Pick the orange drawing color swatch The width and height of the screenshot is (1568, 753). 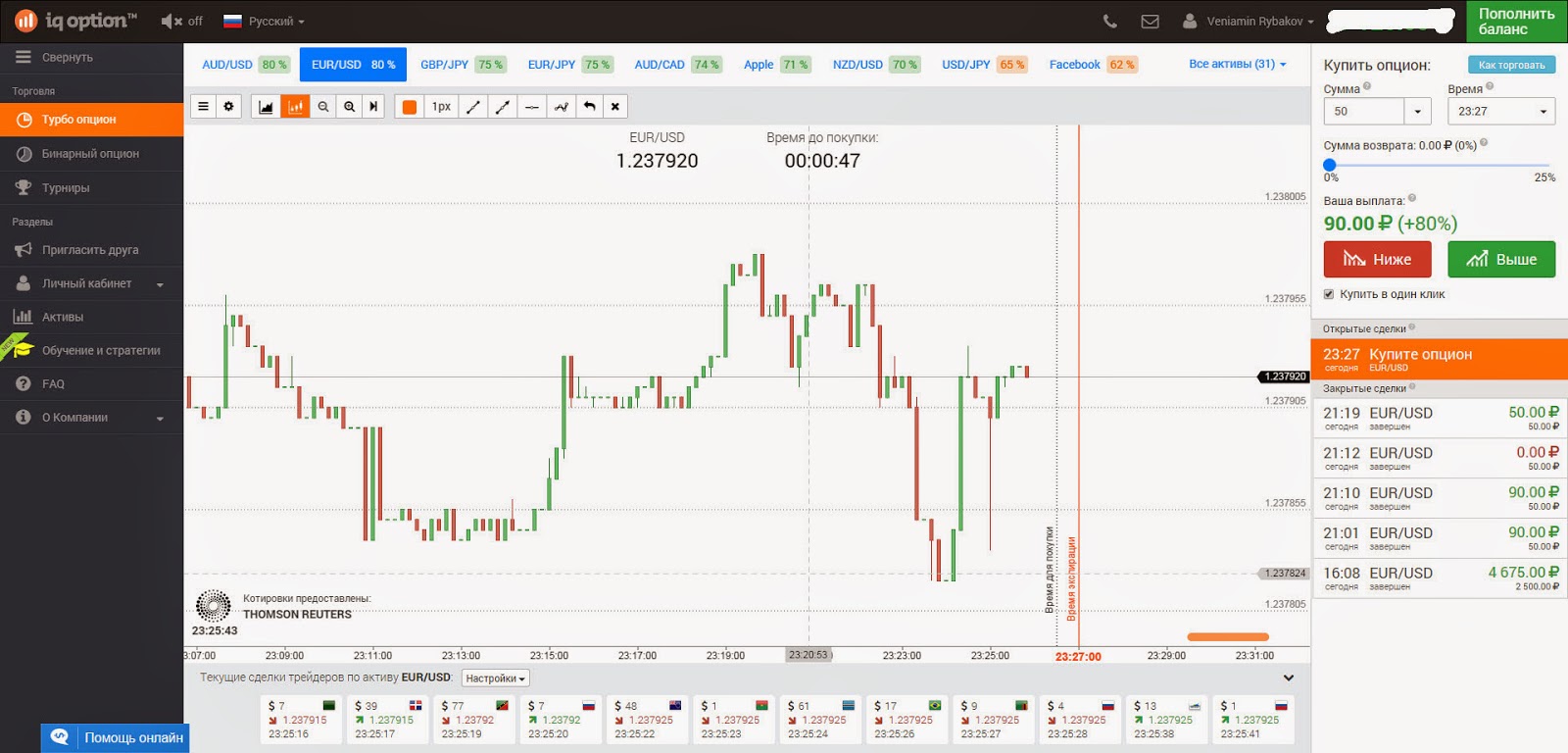pyautogui.click(x=410, y=106)
